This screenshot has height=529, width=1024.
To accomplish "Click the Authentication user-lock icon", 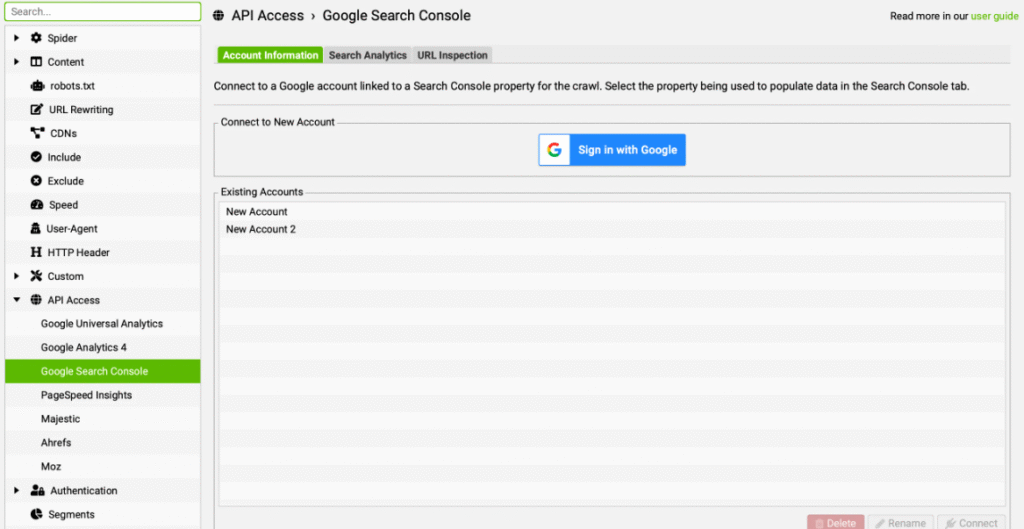I will click(38, 490).
